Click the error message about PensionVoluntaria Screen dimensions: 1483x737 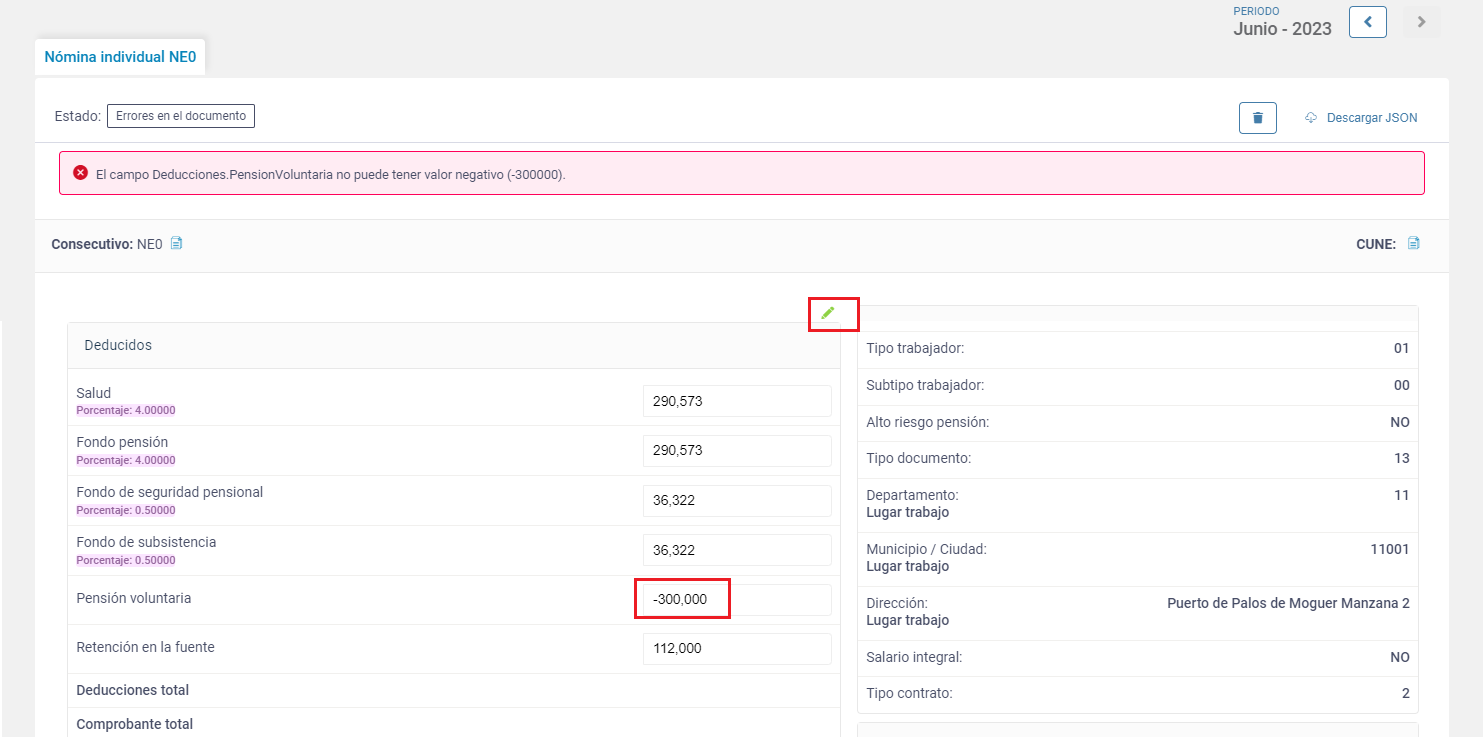[x=331, y=174]
